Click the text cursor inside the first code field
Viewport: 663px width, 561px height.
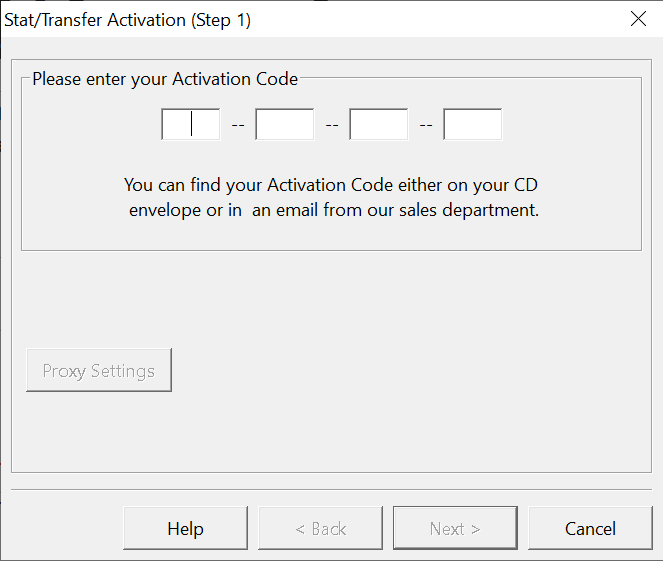tap(192, 123)
